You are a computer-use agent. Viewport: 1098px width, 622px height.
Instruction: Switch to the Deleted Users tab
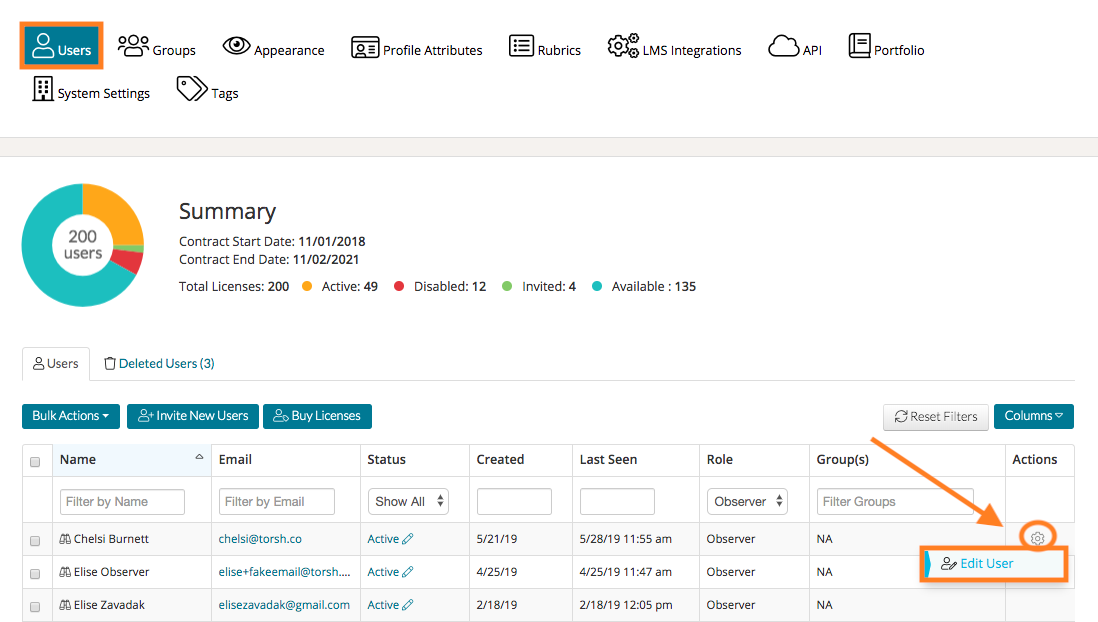160,363
